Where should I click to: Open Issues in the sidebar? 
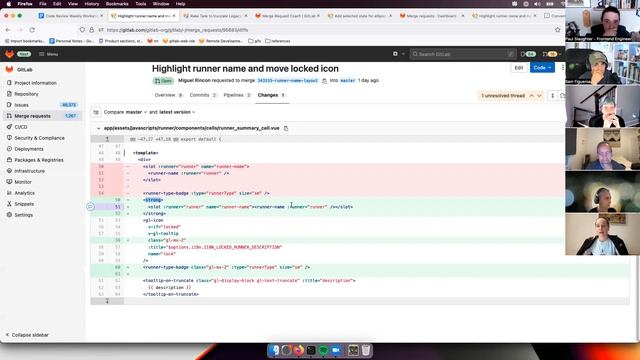21,105
